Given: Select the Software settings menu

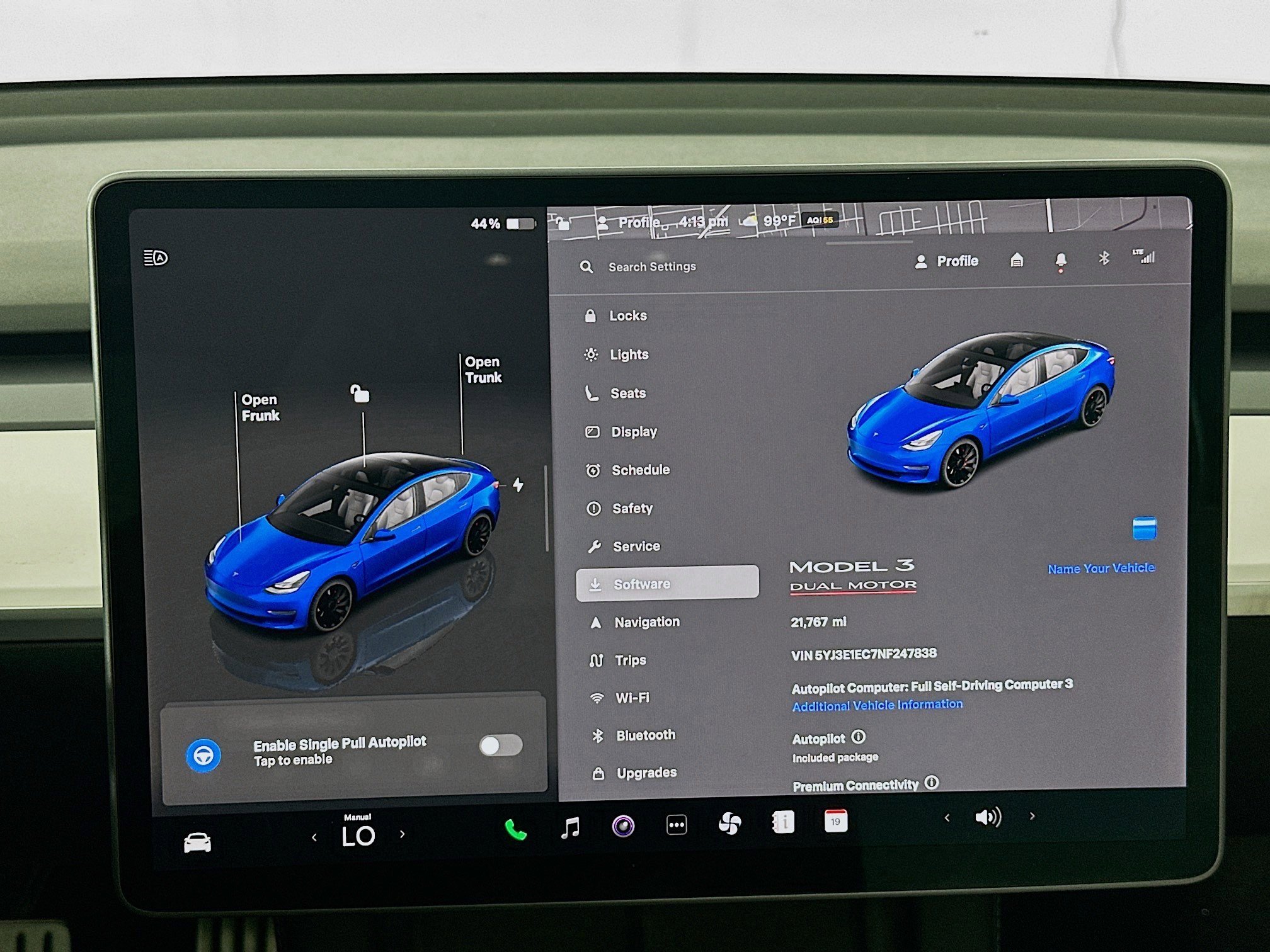Looking at the screenshot, I should point(668,582).
